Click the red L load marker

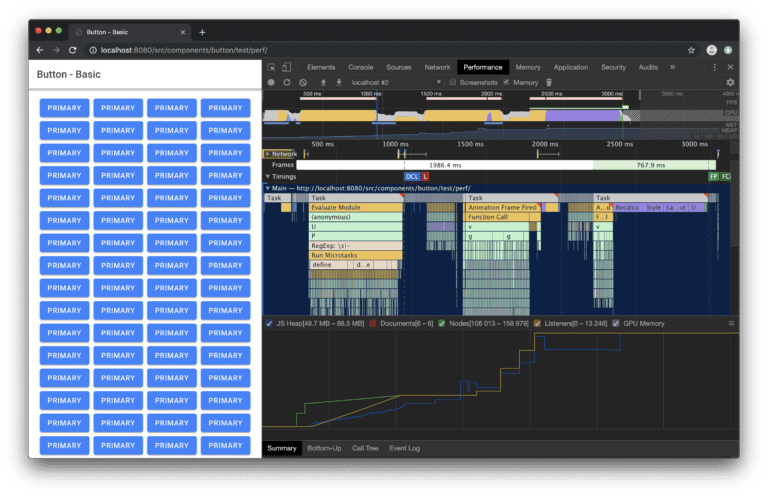[x=425, y=177]
